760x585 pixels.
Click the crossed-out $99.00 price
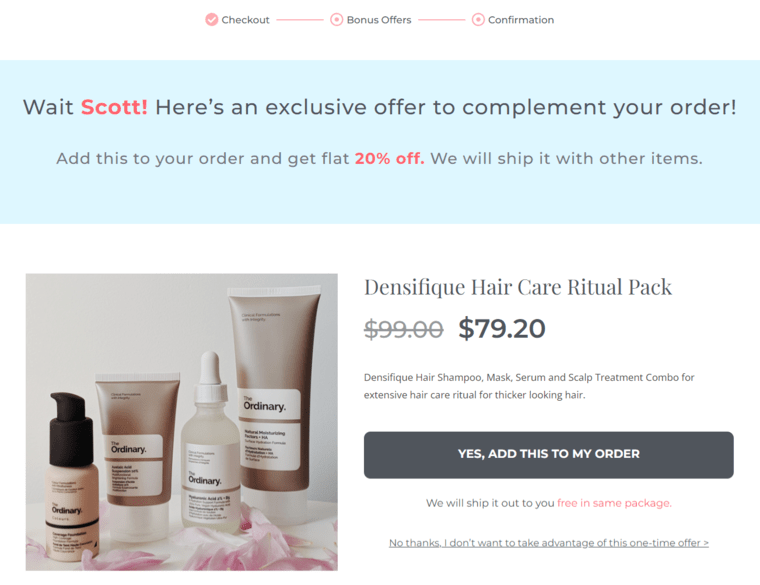(x=403, y=330)
